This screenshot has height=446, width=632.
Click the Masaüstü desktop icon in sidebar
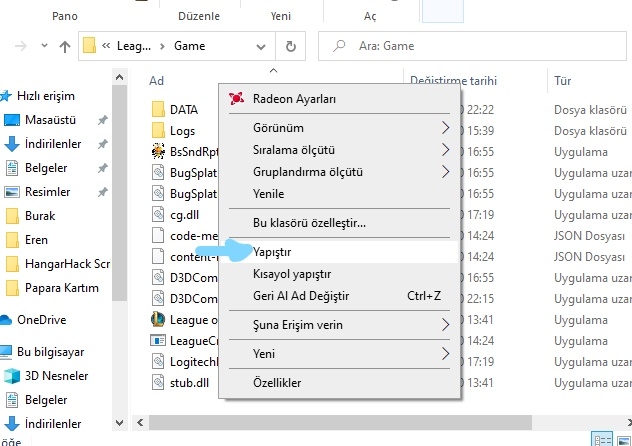point(12,120)
